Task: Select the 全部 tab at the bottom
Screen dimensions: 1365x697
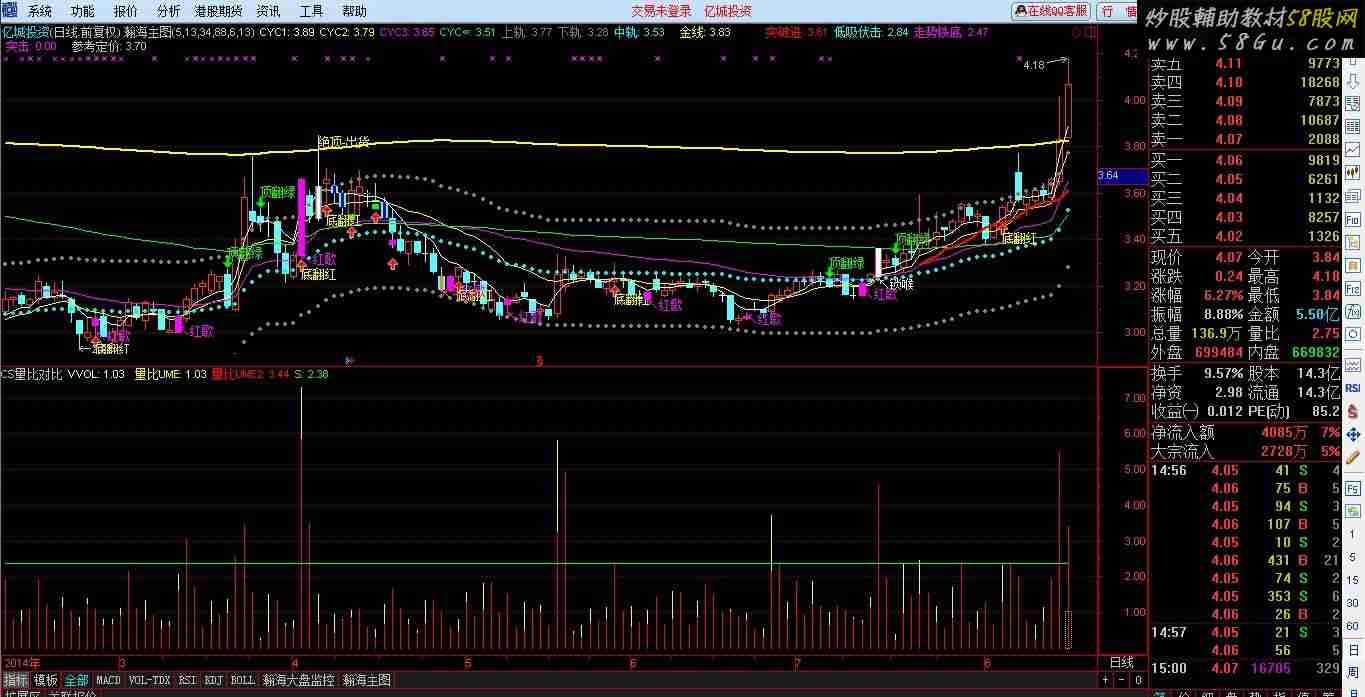Action: point(77,680)
